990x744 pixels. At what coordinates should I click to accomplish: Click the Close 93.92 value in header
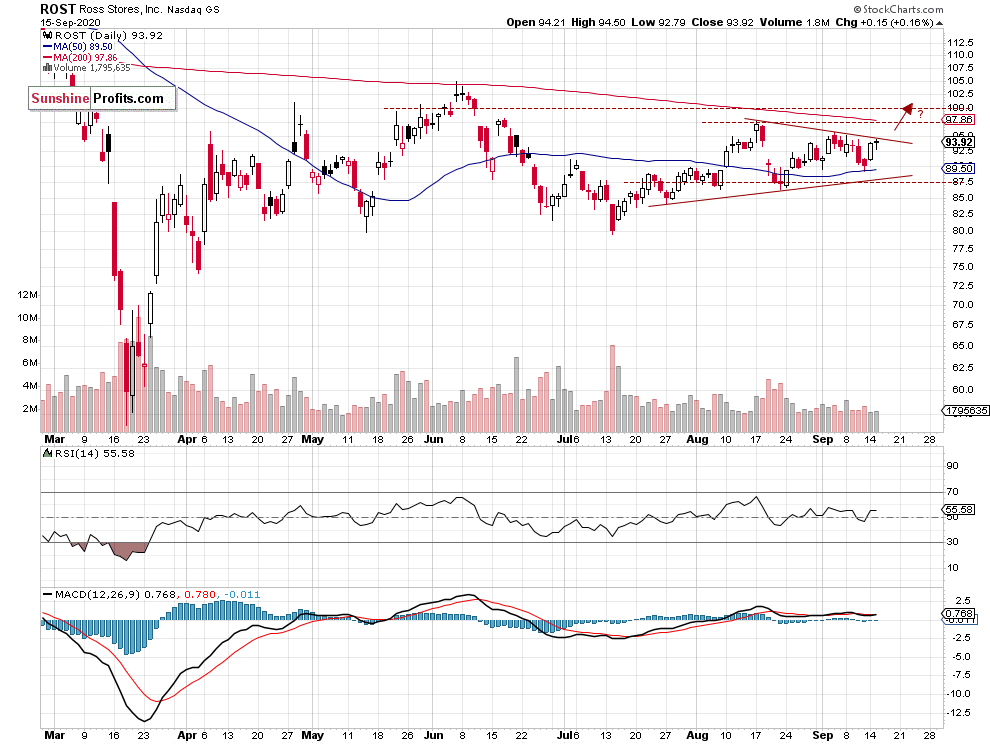[722, 22]
